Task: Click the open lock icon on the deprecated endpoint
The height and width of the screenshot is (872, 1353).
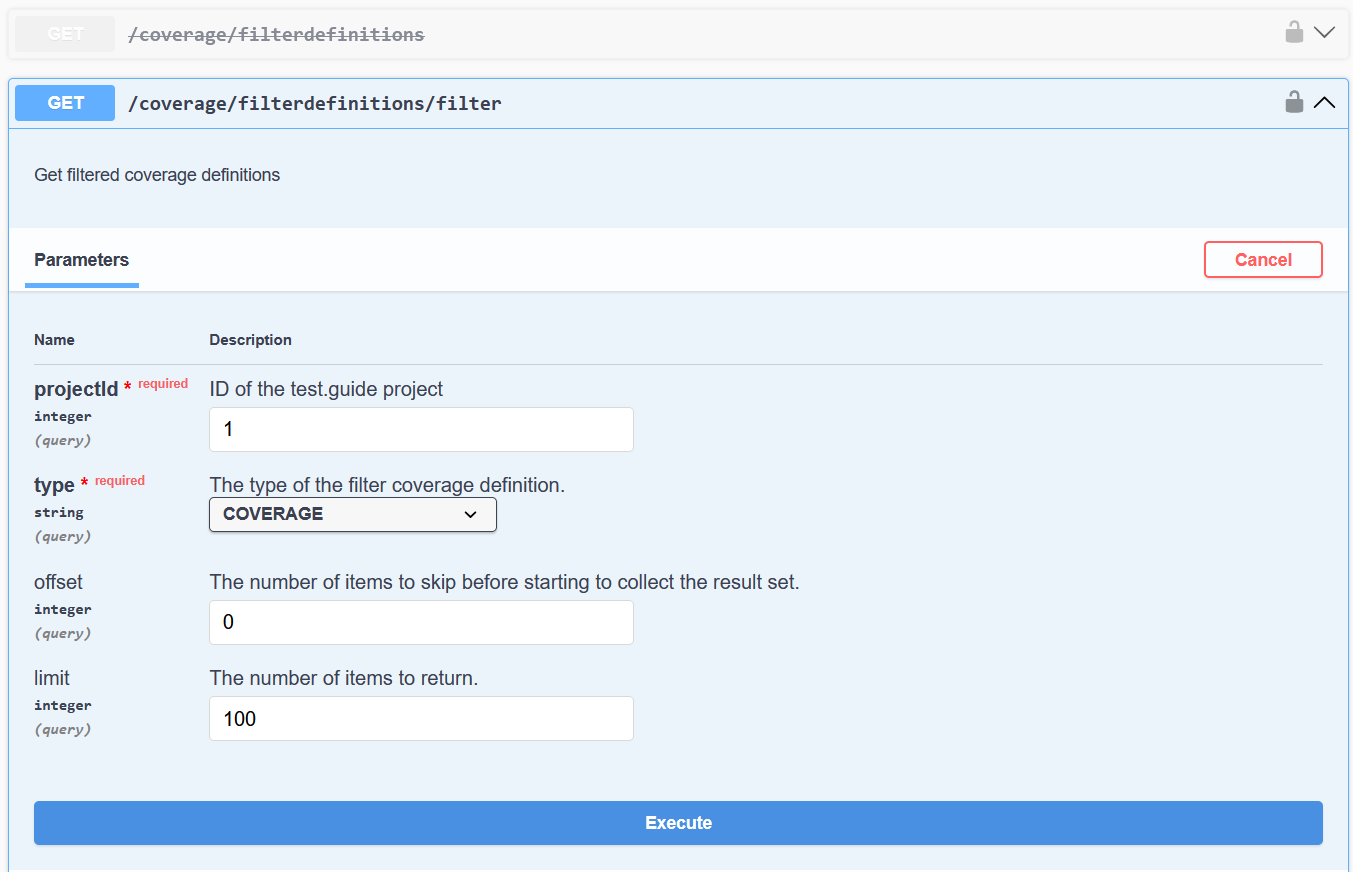Action: tap(1293, 31)
